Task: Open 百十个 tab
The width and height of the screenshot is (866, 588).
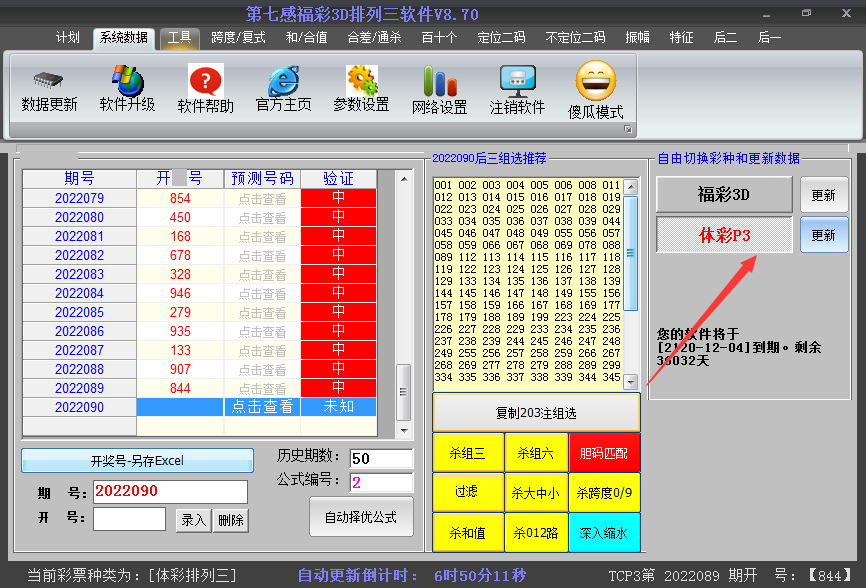Action: pyautogui.click(x=439, y=38)
